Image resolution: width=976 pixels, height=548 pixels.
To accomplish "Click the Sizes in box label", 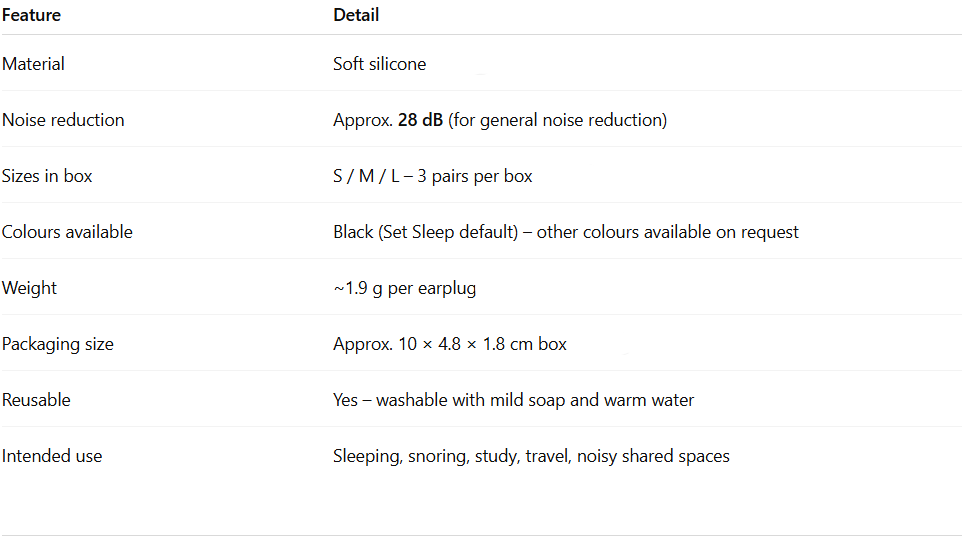I will click(47, 176).
